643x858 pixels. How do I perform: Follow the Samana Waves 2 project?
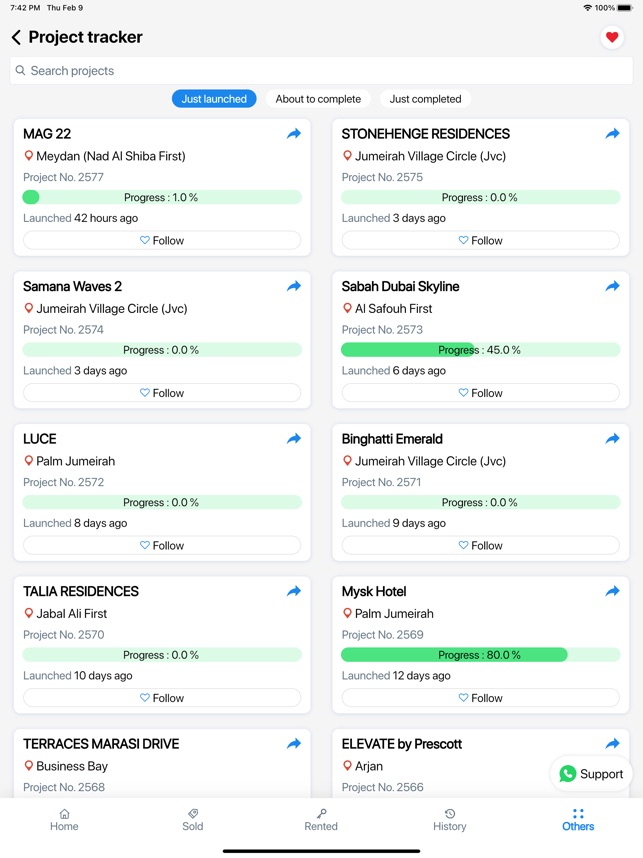pos(162,393)
